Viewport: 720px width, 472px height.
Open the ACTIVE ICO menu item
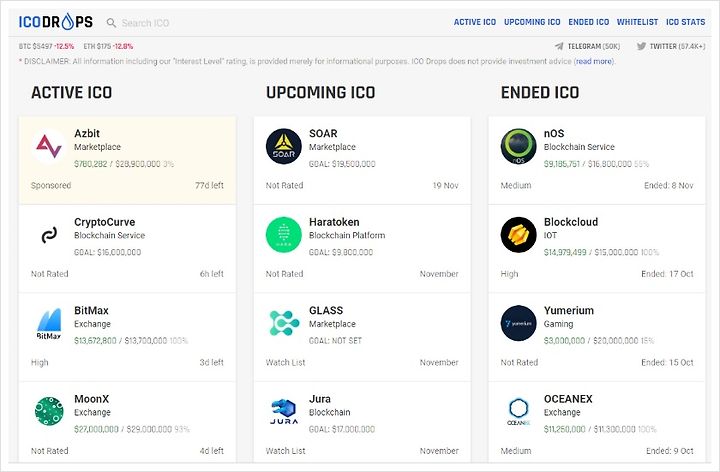pyautogui.click(x=475, y=22)
